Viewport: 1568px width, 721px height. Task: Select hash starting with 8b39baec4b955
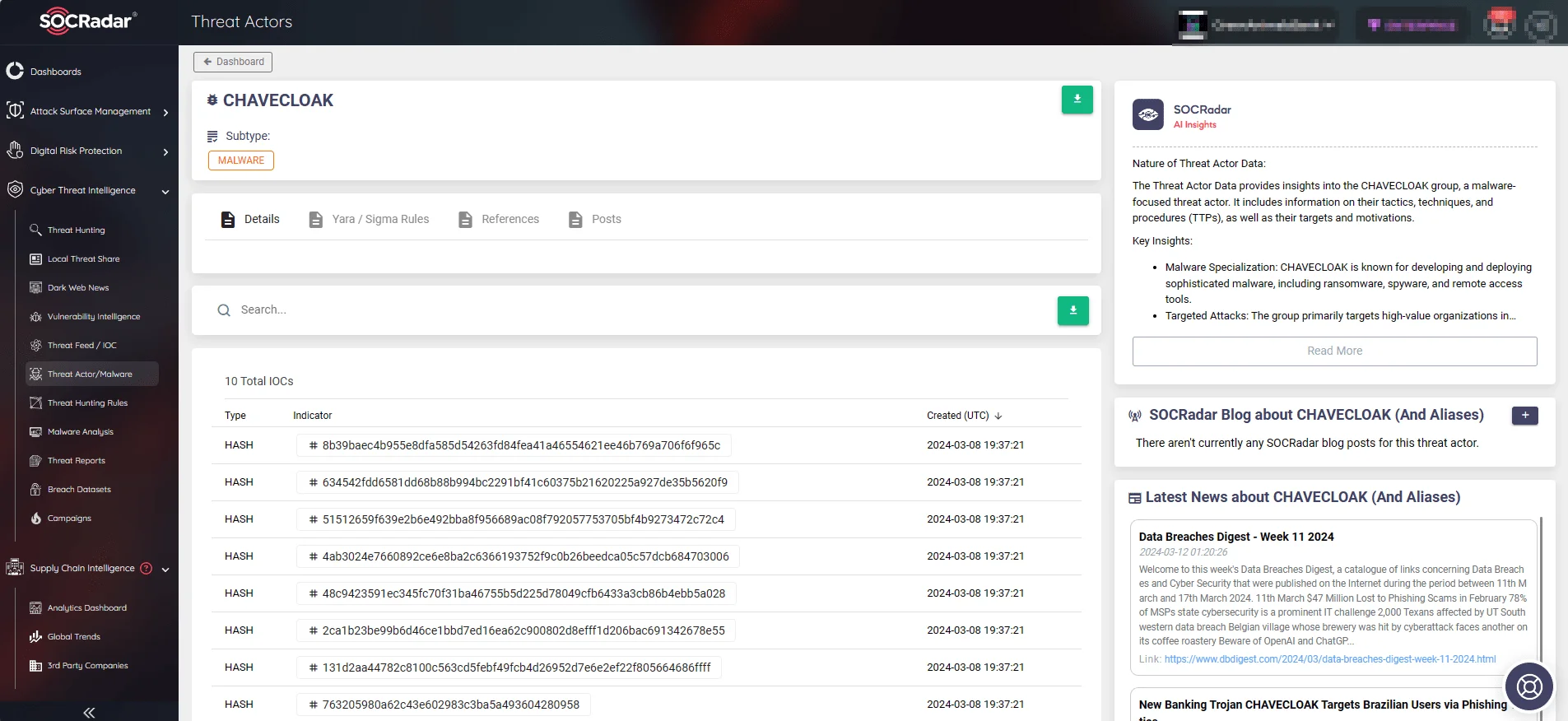coord(514,445)
